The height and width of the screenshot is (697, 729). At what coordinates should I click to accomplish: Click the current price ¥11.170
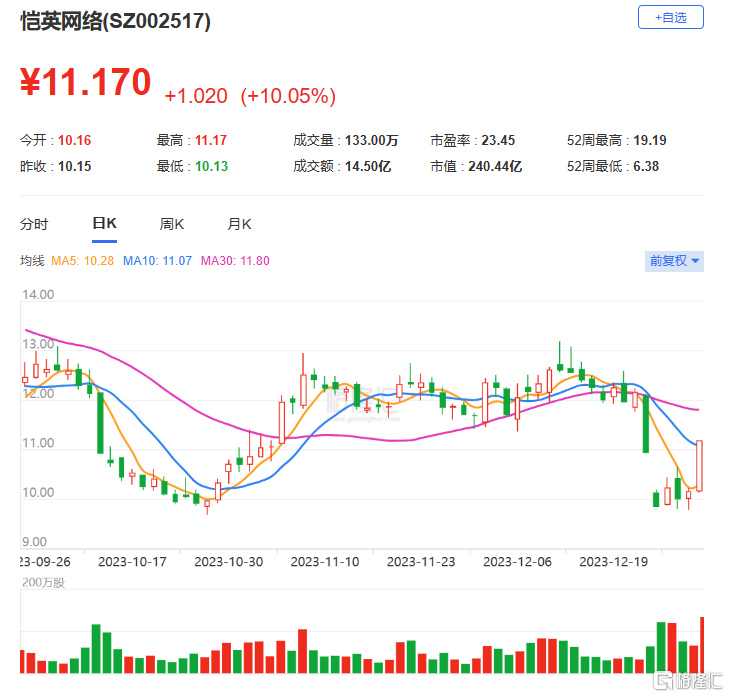point(86,82)
